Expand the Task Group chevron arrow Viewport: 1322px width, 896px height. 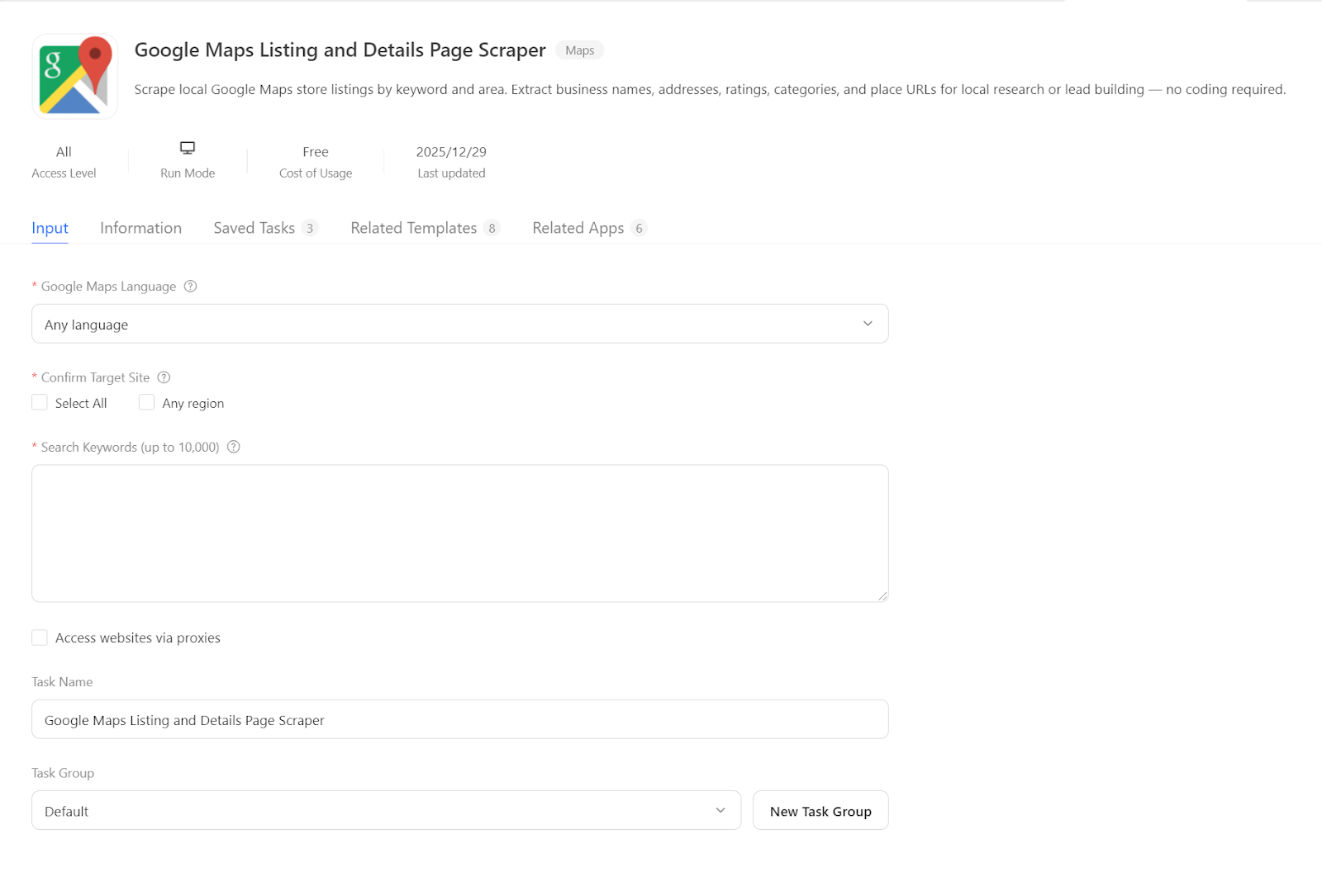[x=720, y=810]
